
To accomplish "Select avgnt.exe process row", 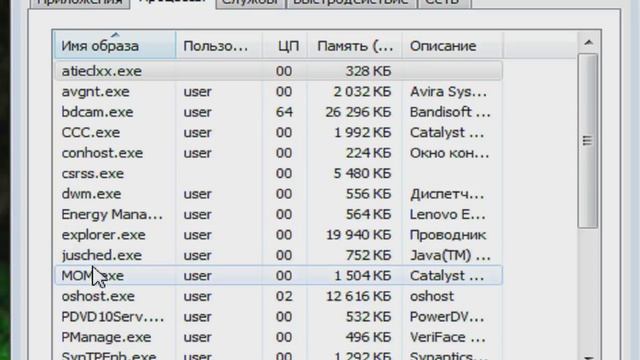I will pyautogui.click(x=278, y=91).
